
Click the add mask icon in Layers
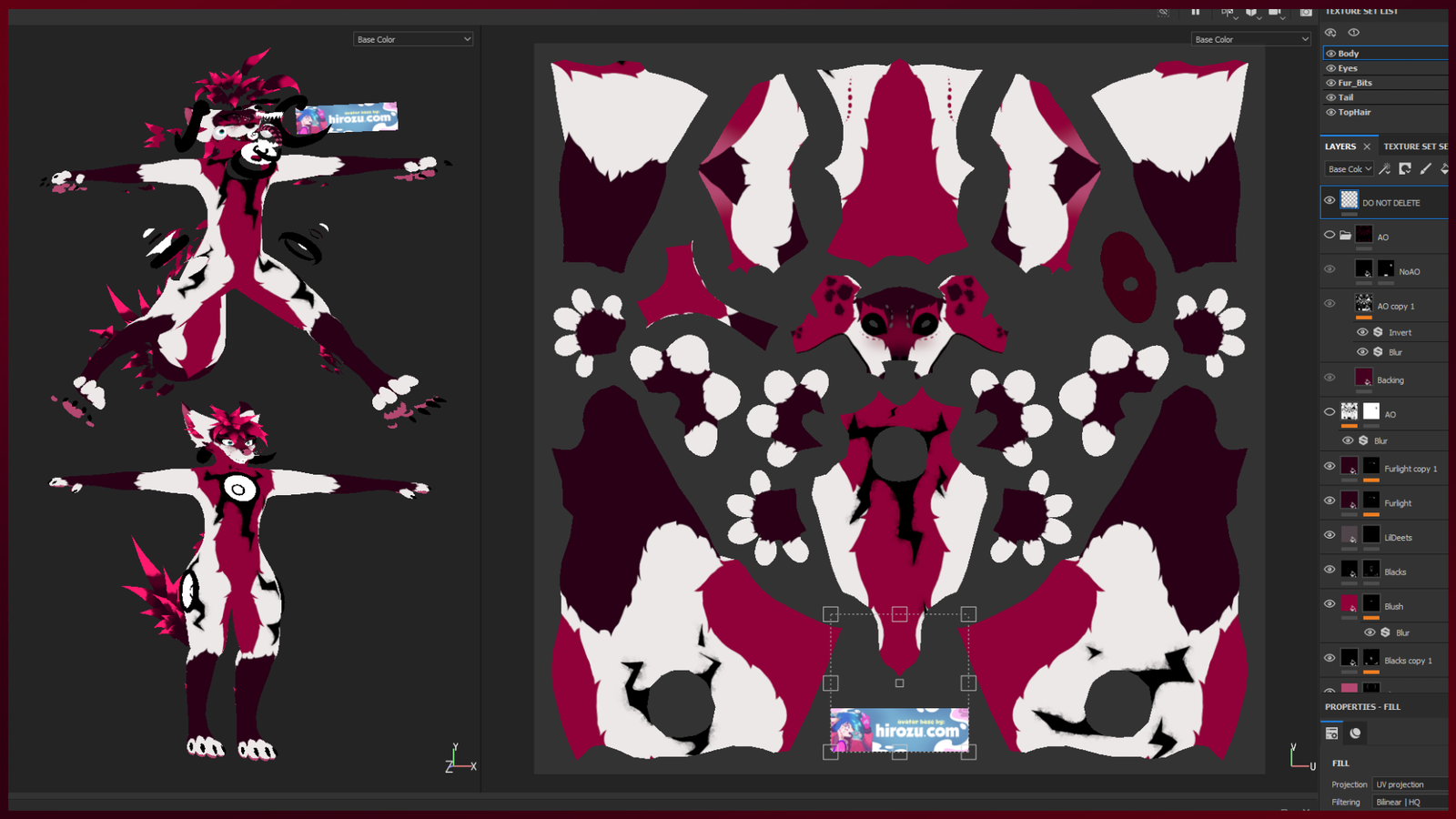[1405, 169]
